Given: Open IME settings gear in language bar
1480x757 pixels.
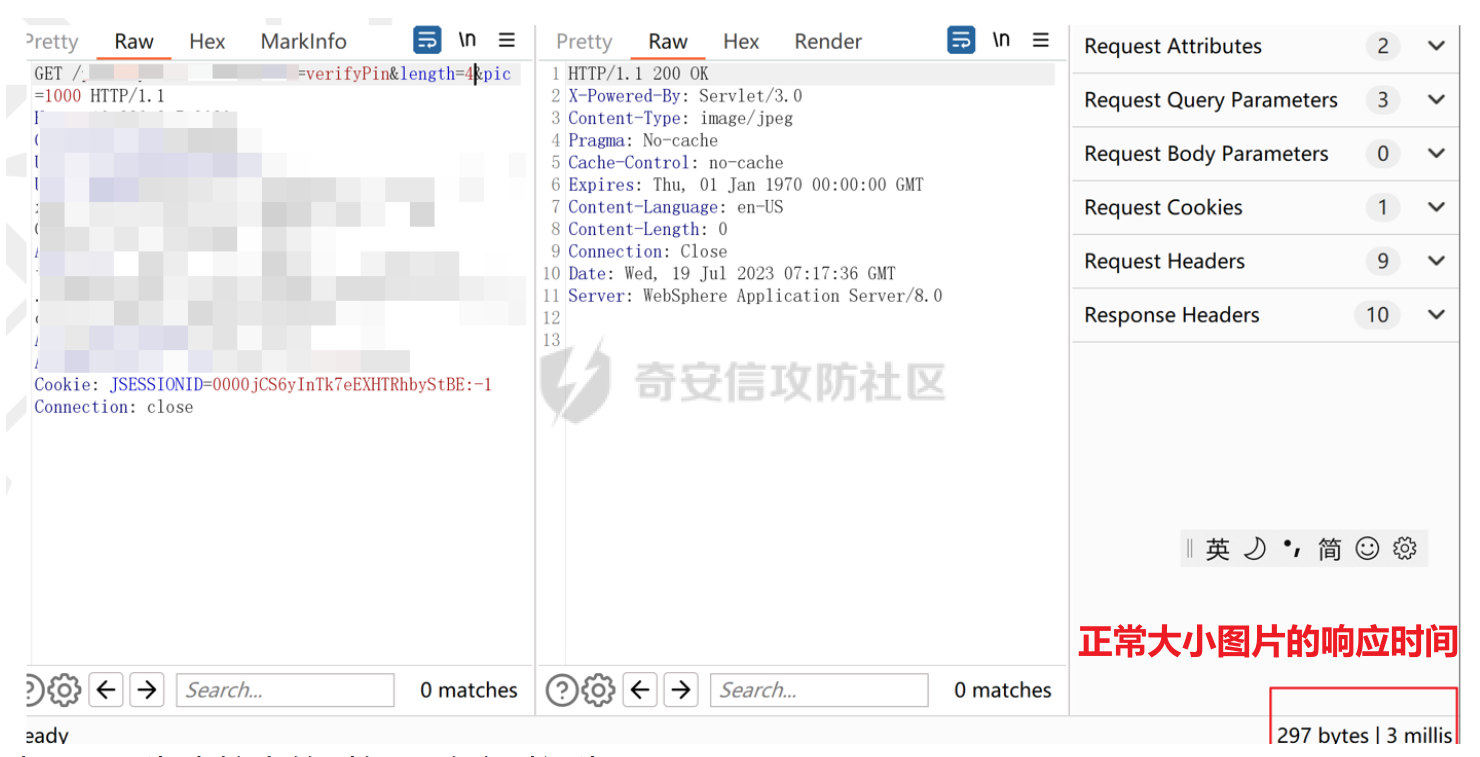Looking at the screenshot, I should coord(1405,549).
